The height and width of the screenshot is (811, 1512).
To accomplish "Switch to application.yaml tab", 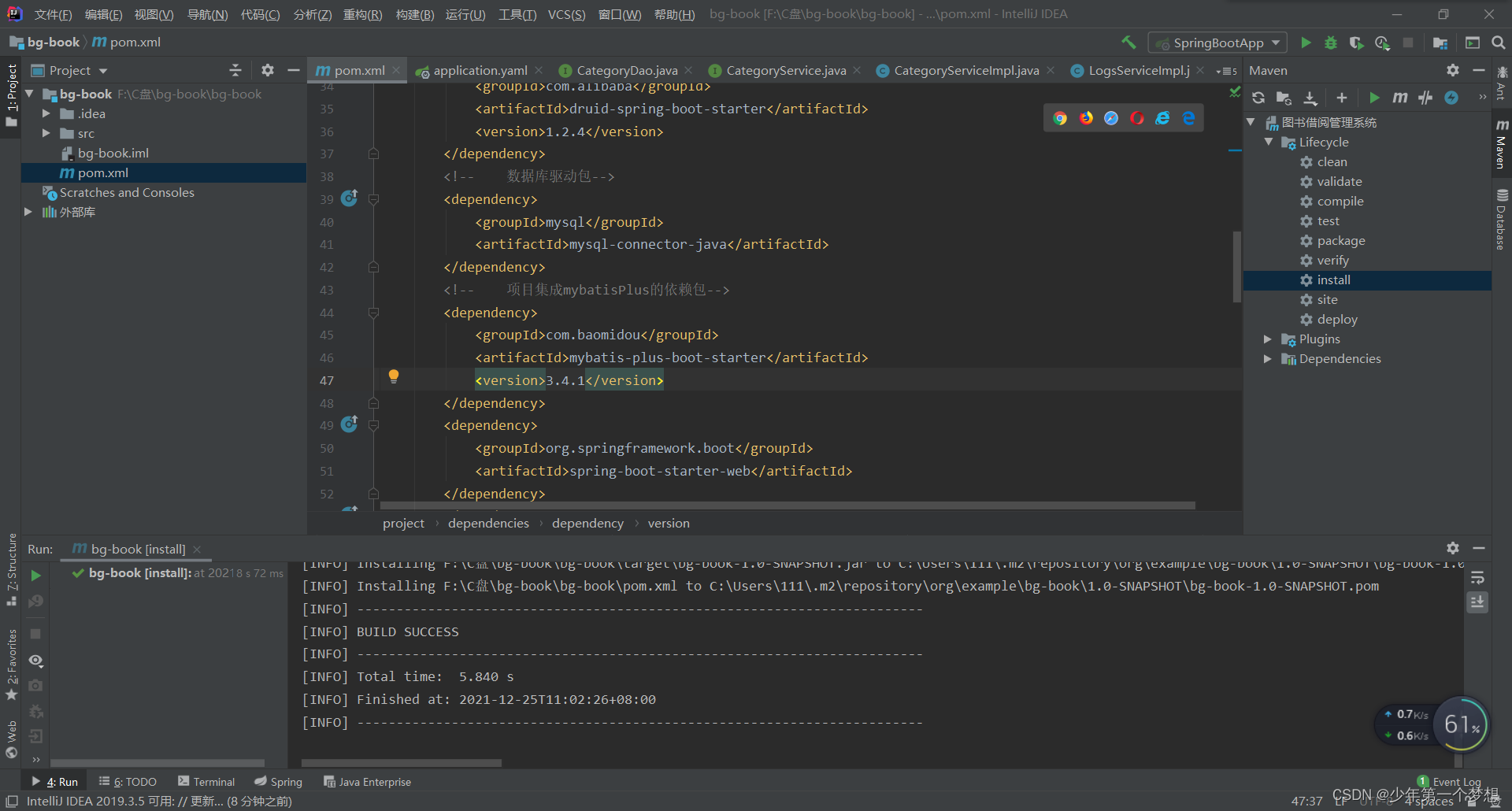I will click(x=480, y=70).
